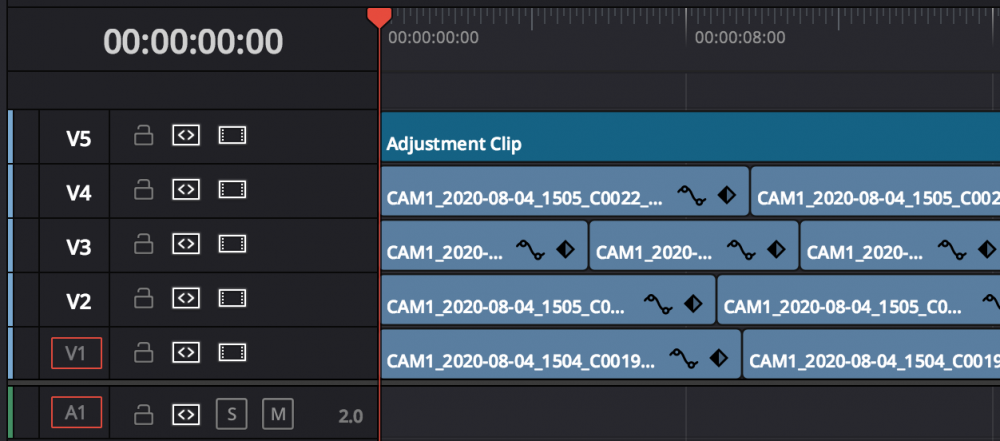
Task: Click the A1 destination control
Action: coord(77,412)
